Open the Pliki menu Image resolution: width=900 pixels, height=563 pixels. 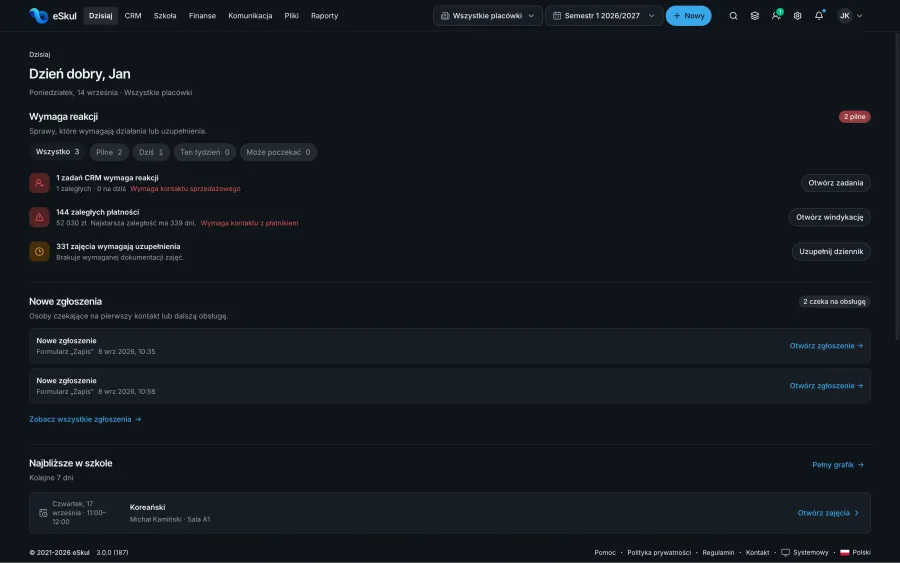pos(291,16)
